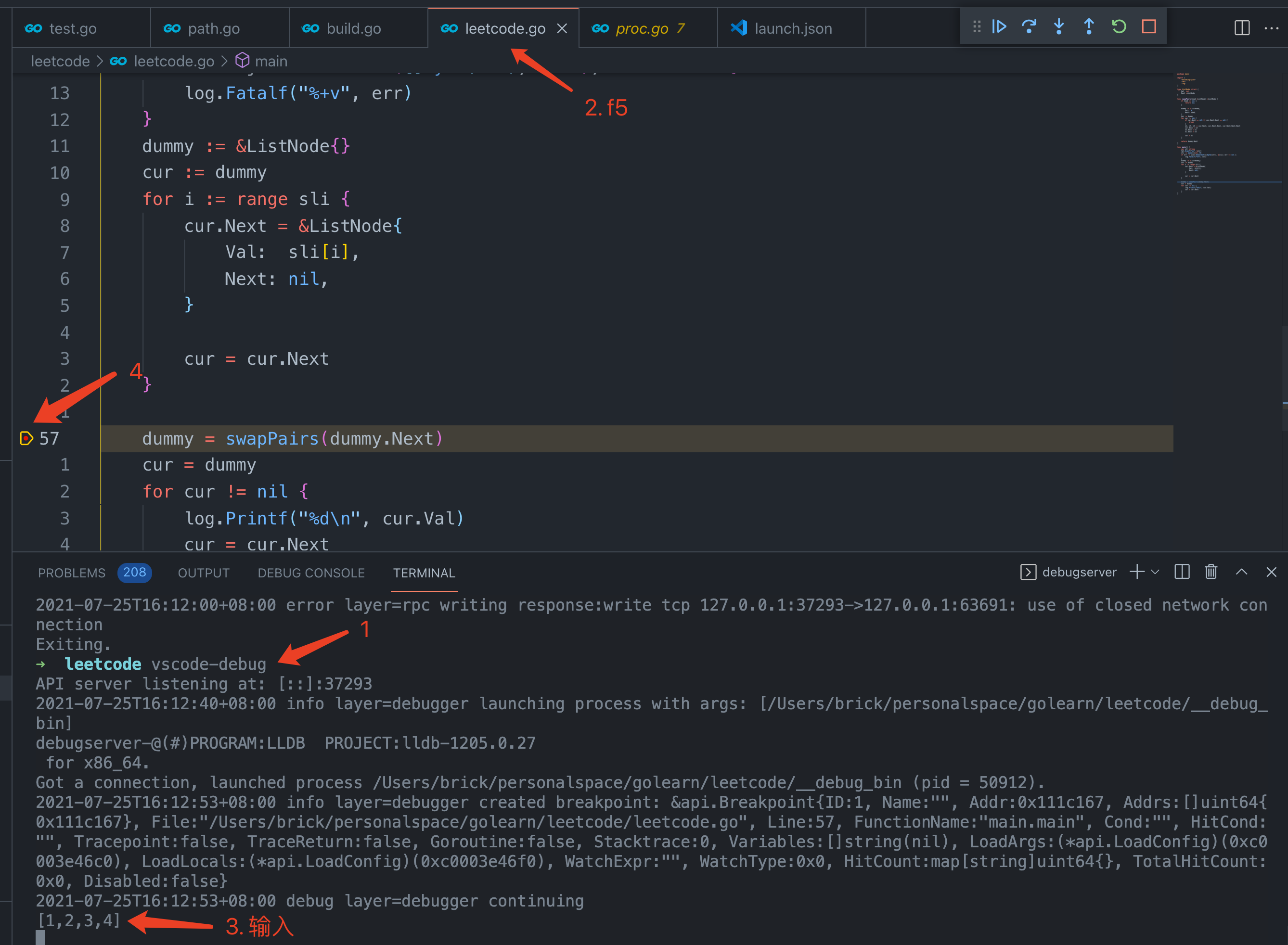Kill the terminal with trash icon

pos(1211,572)
